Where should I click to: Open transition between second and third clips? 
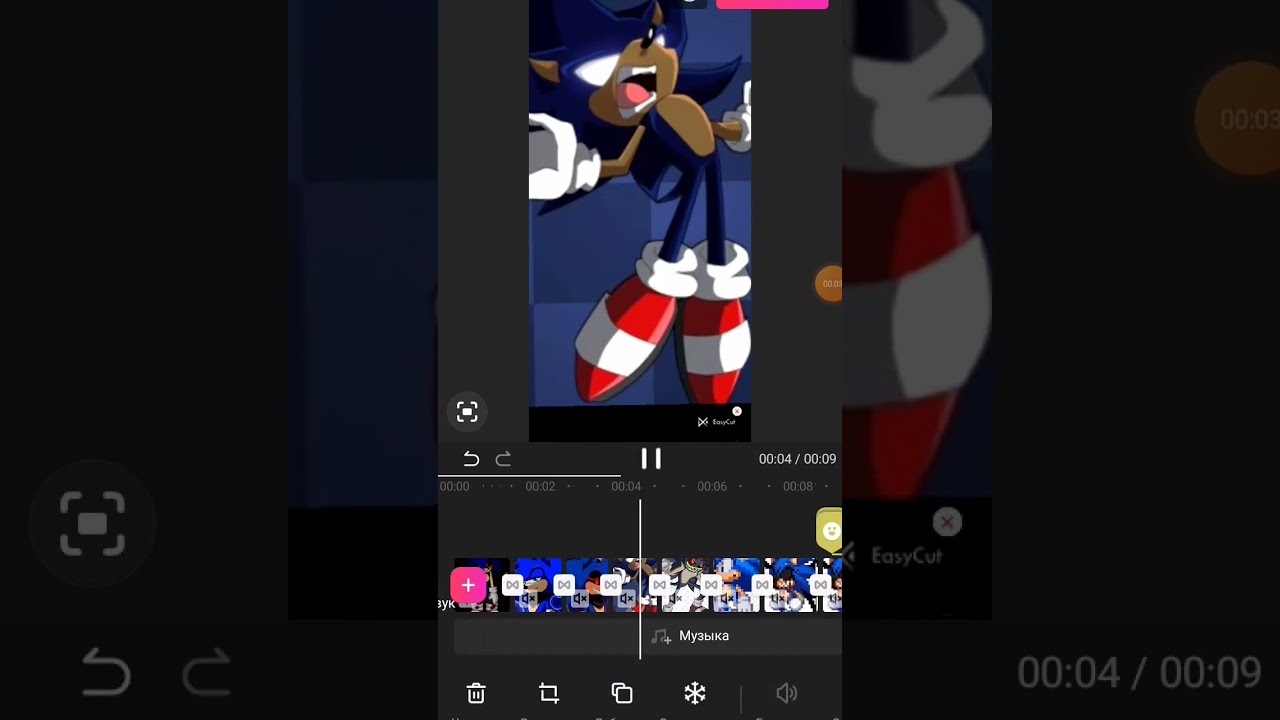[x=564, y=585]
